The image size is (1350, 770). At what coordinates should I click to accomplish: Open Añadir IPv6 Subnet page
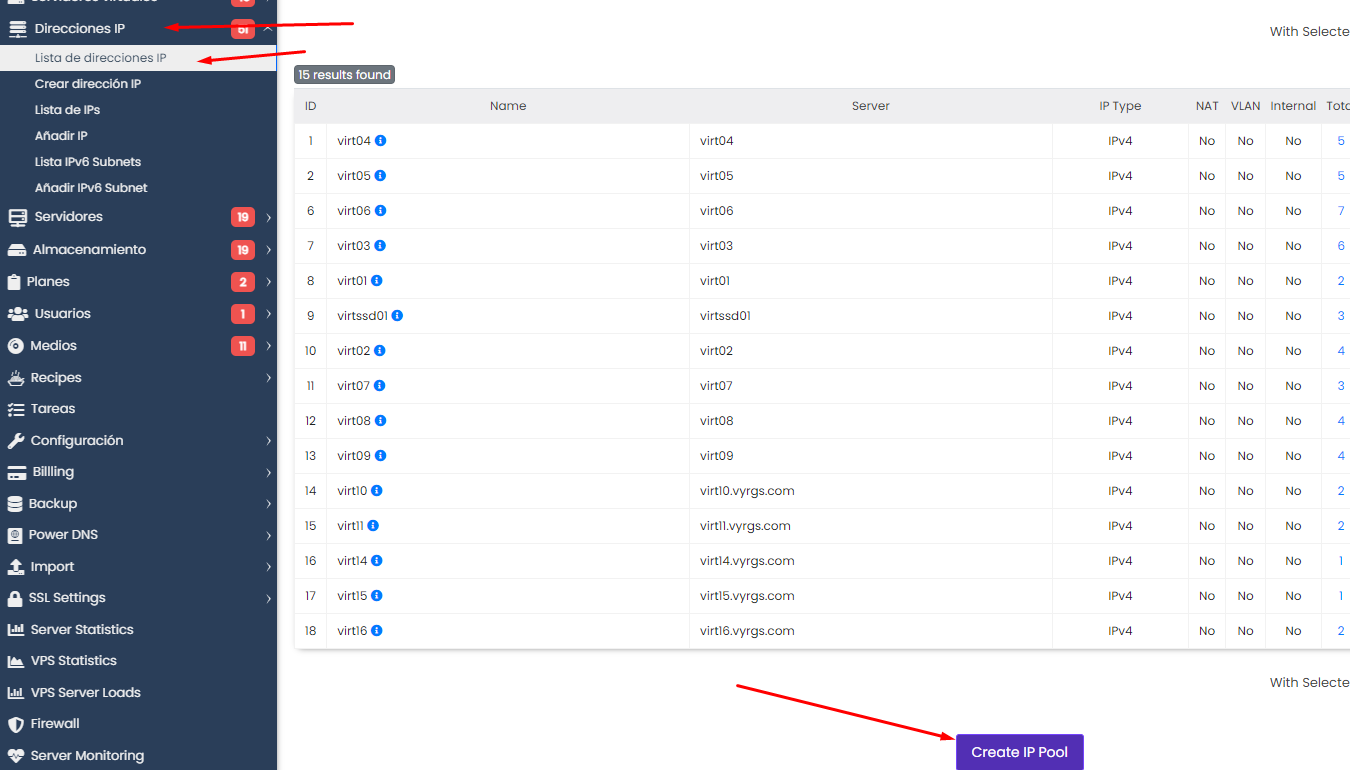[91, 188]
